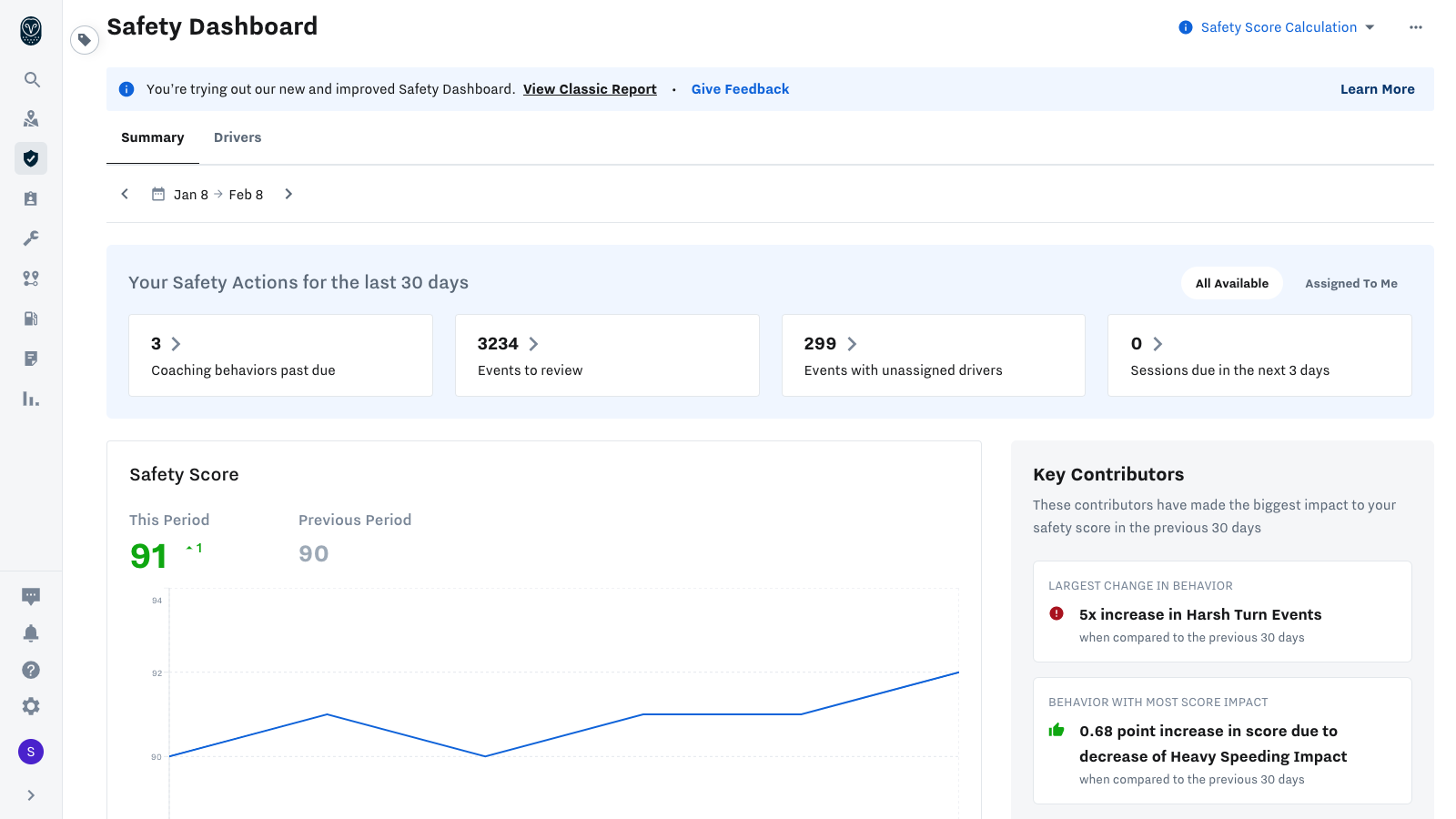Select the Summary tab
Image resolution: width=1456 pixels, height=819 pixels.
[x=152, y=137]
